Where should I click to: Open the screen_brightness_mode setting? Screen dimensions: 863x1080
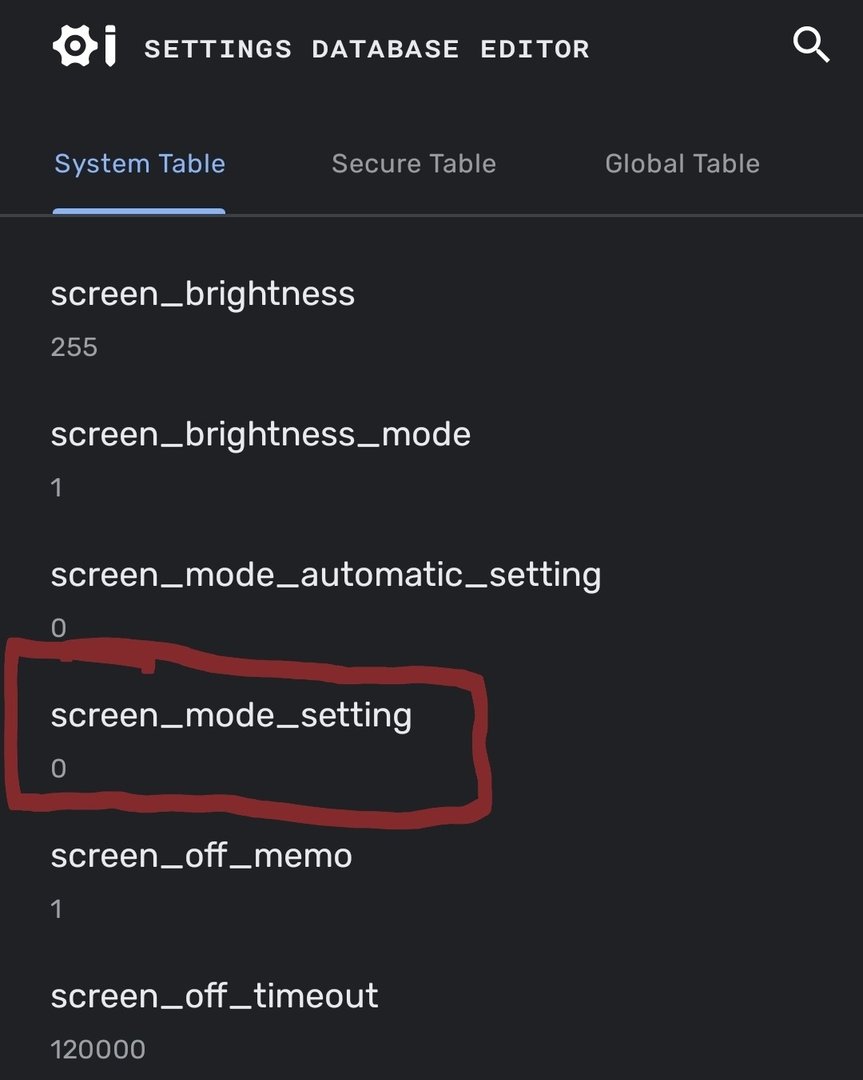[x=260, y=434]
